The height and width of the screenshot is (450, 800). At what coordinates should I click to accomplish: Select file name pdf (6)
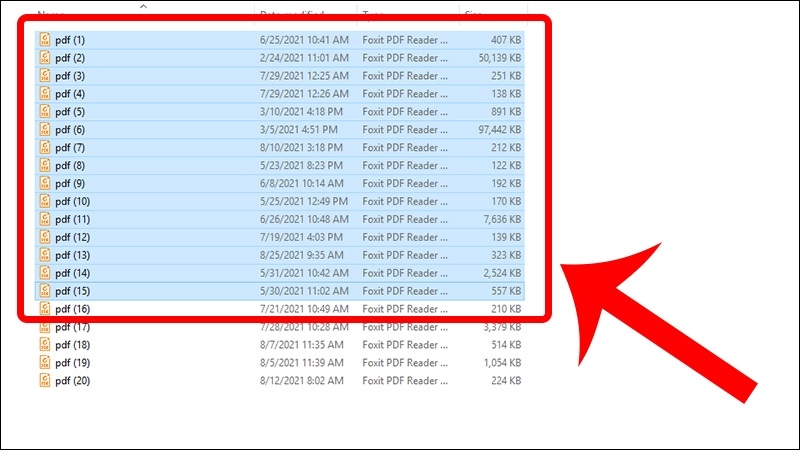coord(70,130)
